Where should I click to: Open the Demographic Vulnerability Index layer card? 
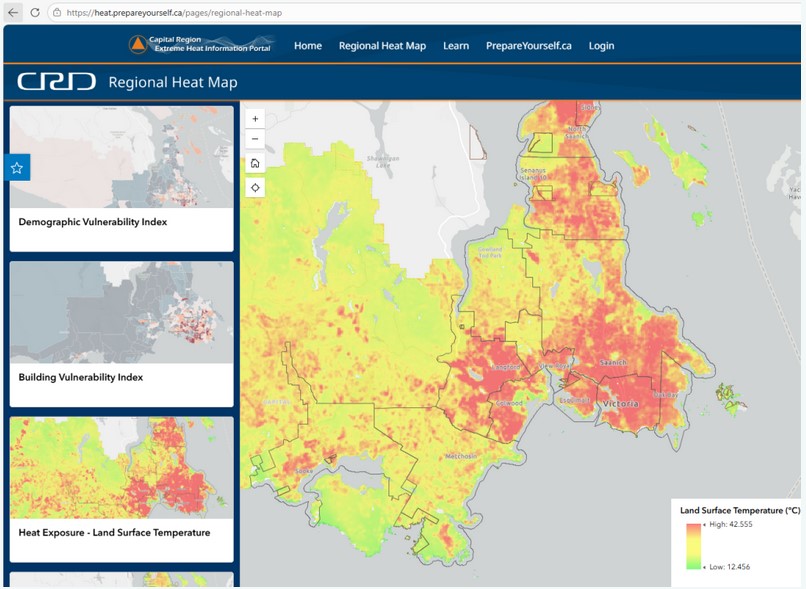click(120, 178)
